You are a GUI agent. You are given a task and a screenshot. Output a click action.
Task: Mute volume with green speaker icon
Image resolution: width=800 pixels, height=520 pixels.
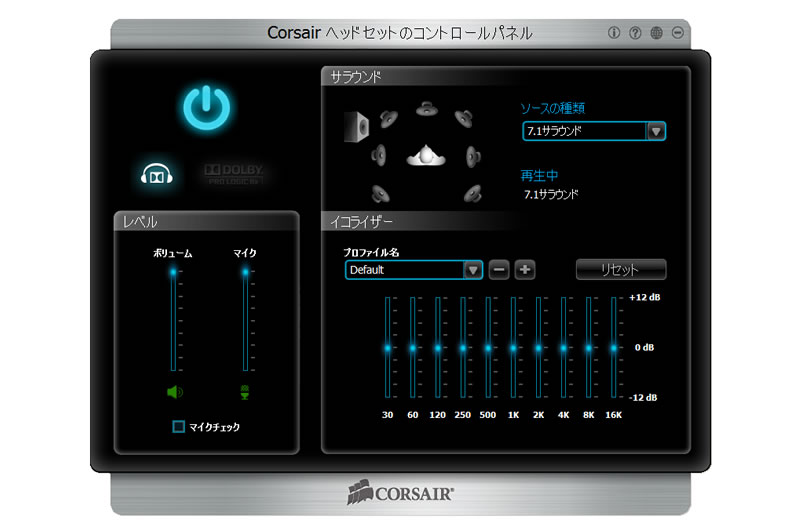point(174,392)
